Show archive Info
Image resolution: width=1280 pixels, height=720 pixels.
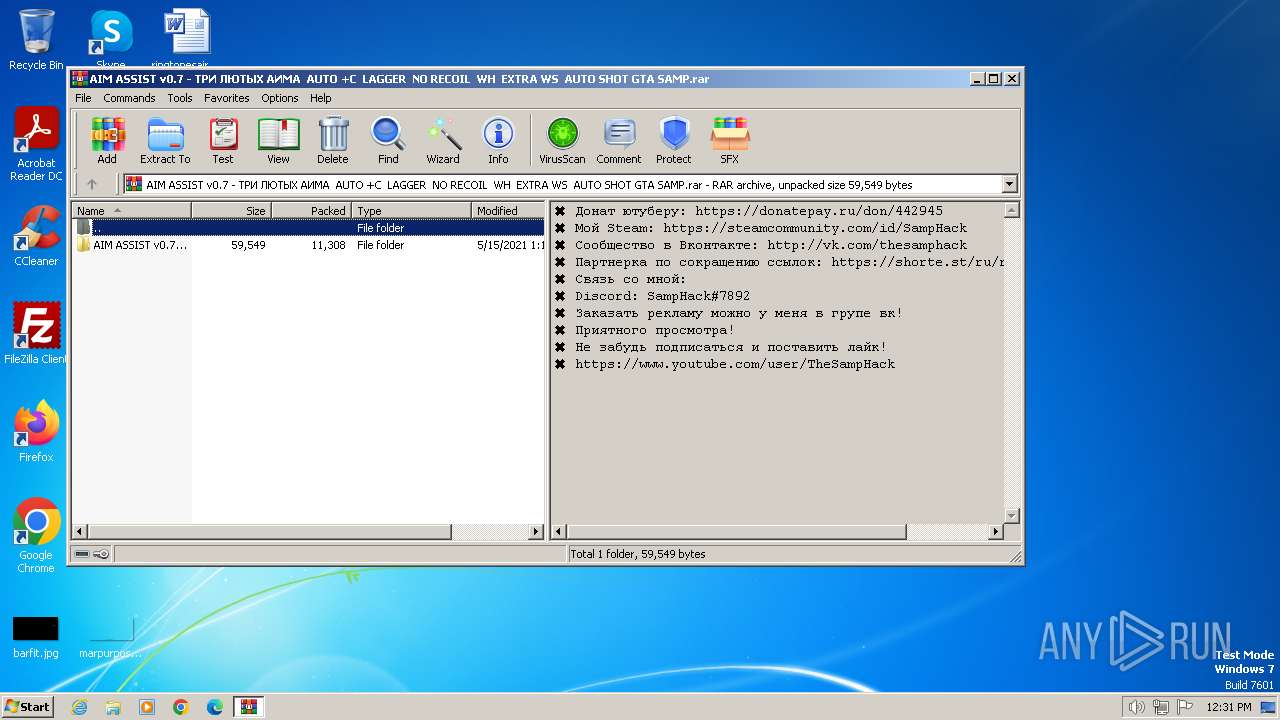point(498,141)
